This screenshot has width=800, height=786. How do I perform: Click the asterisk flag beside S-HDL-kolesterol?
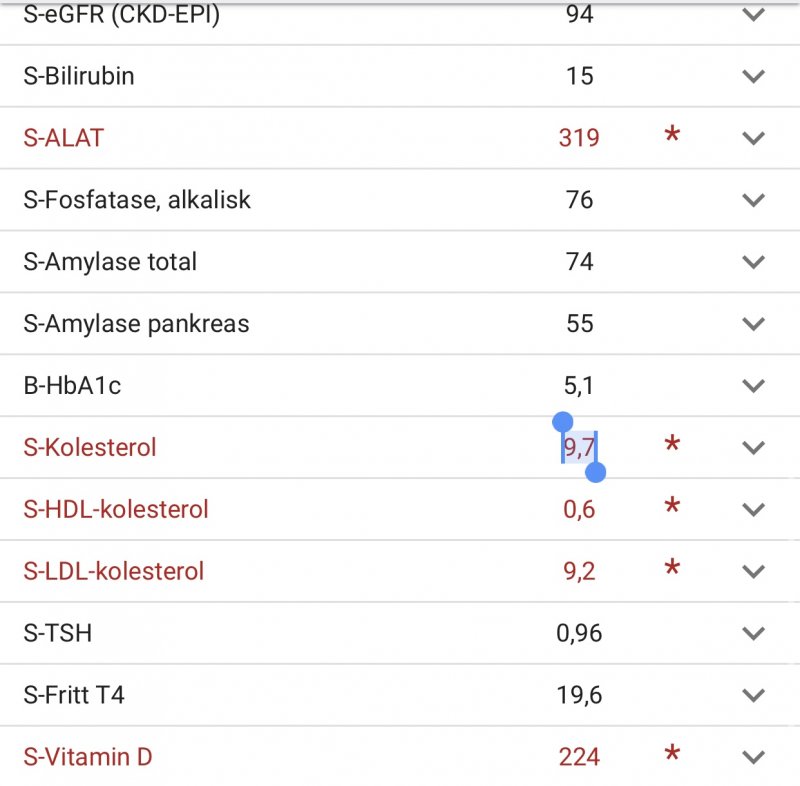click(x=672, y=505)
